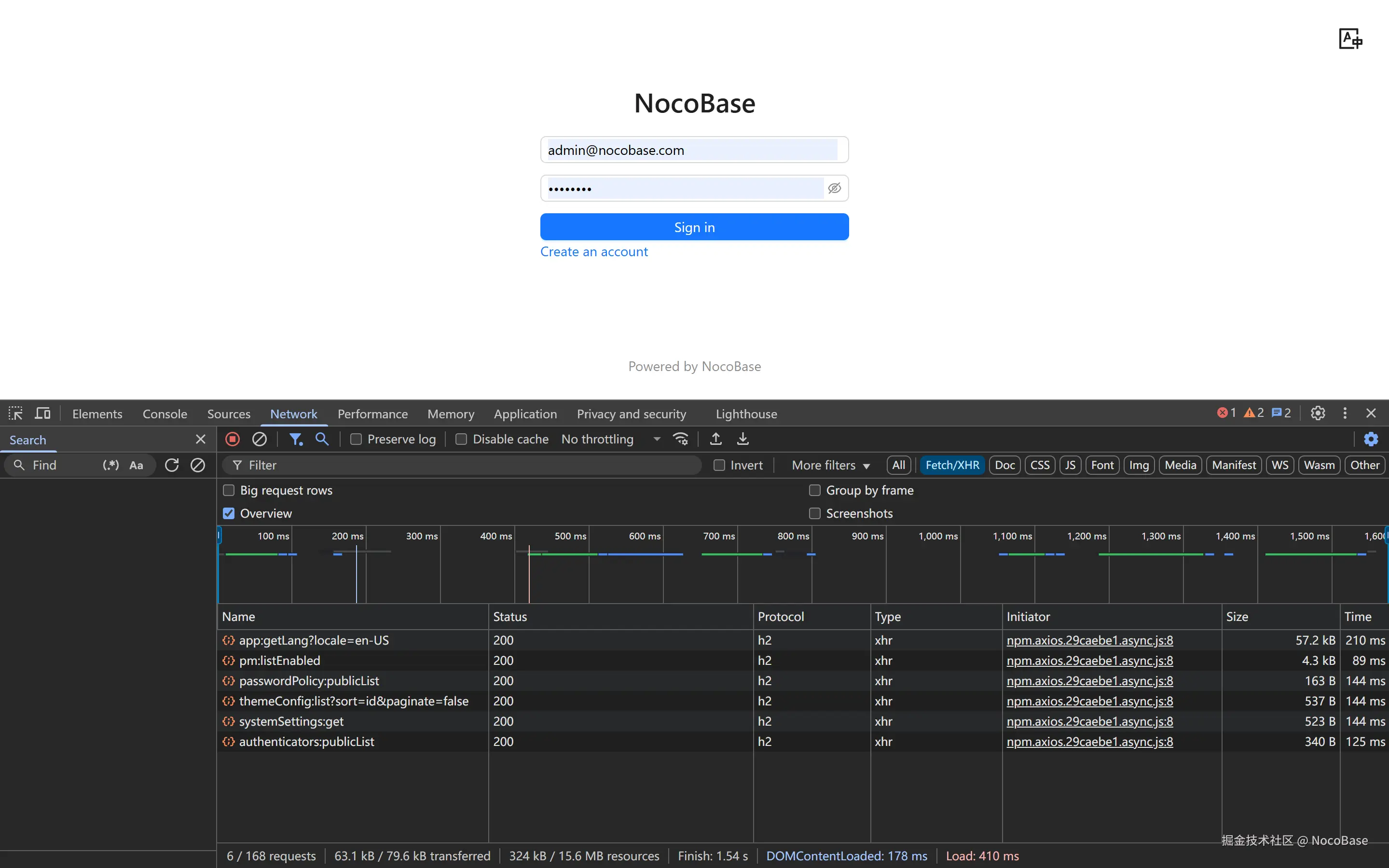Image resolution: width=1389 pixels, height=868 pixels.
Task: Clear the network log
Action: 260,439
